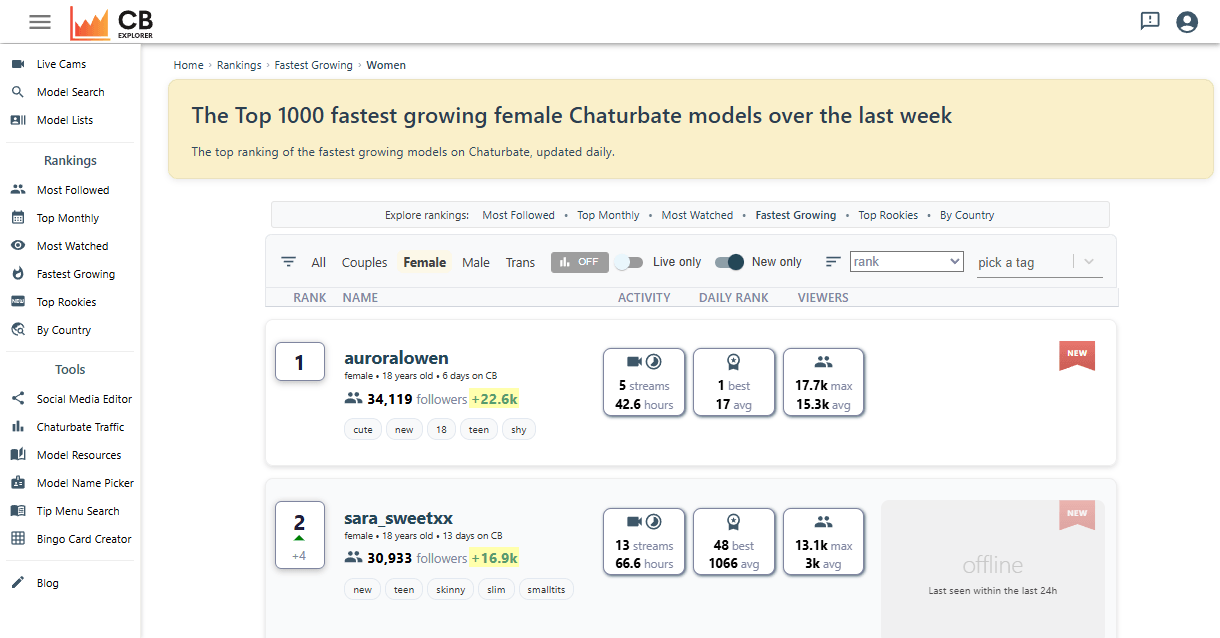The image size is (1220, 638).
Task: Open sara_sweetxx model profile
Action: (398, 518)
